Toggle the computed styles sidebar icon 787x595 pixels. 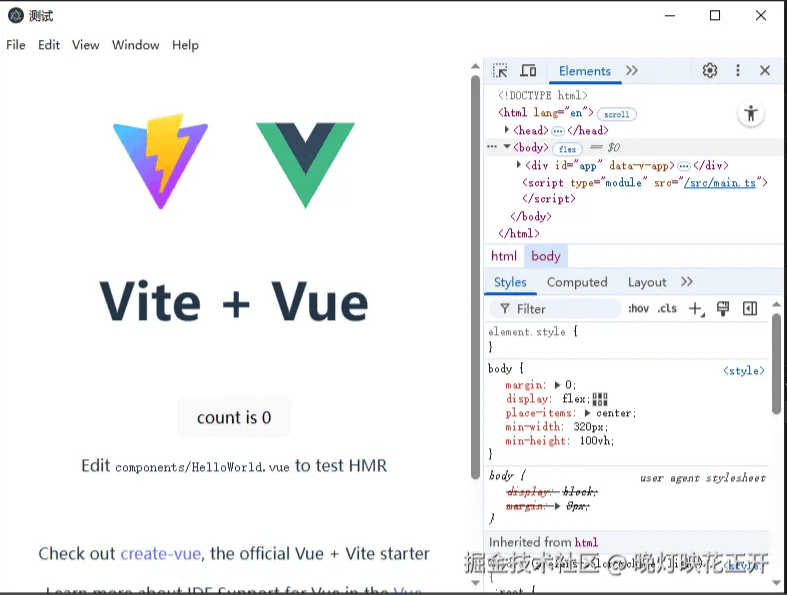[x=750, y=309]
